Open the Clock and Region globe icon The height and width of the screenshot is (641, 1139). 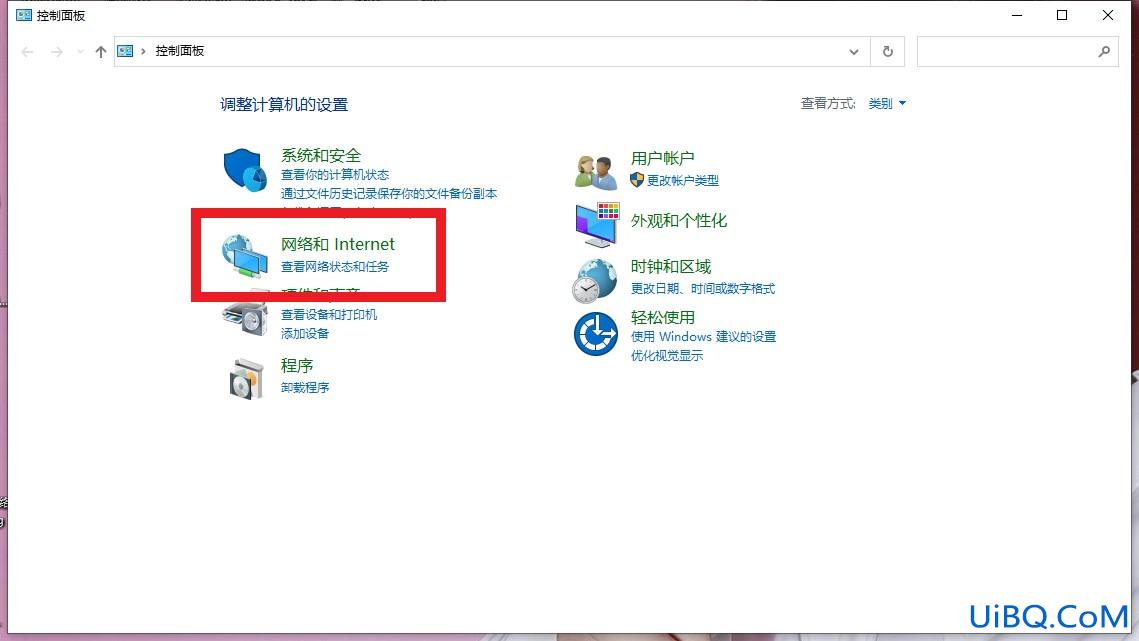click(595, 281)
